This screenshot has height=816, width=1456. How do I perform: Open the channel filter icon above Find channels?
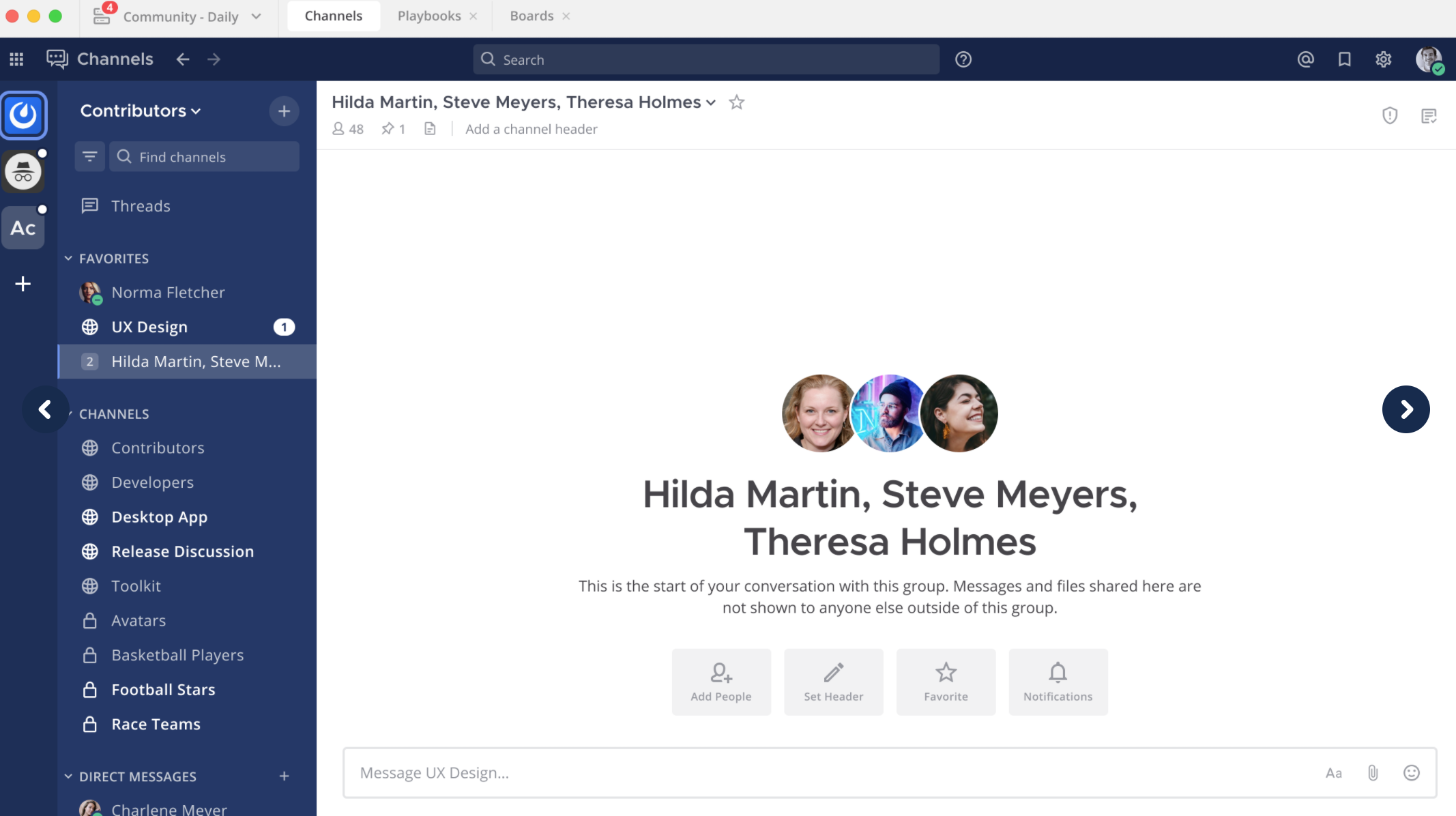(x=89, y=156)
